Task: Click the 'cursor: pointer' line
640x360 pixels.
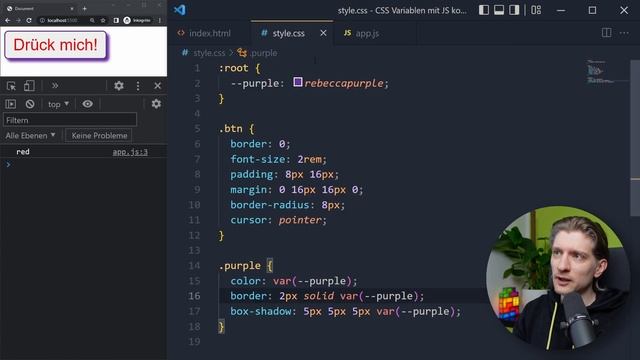Action: pos(278,220)
